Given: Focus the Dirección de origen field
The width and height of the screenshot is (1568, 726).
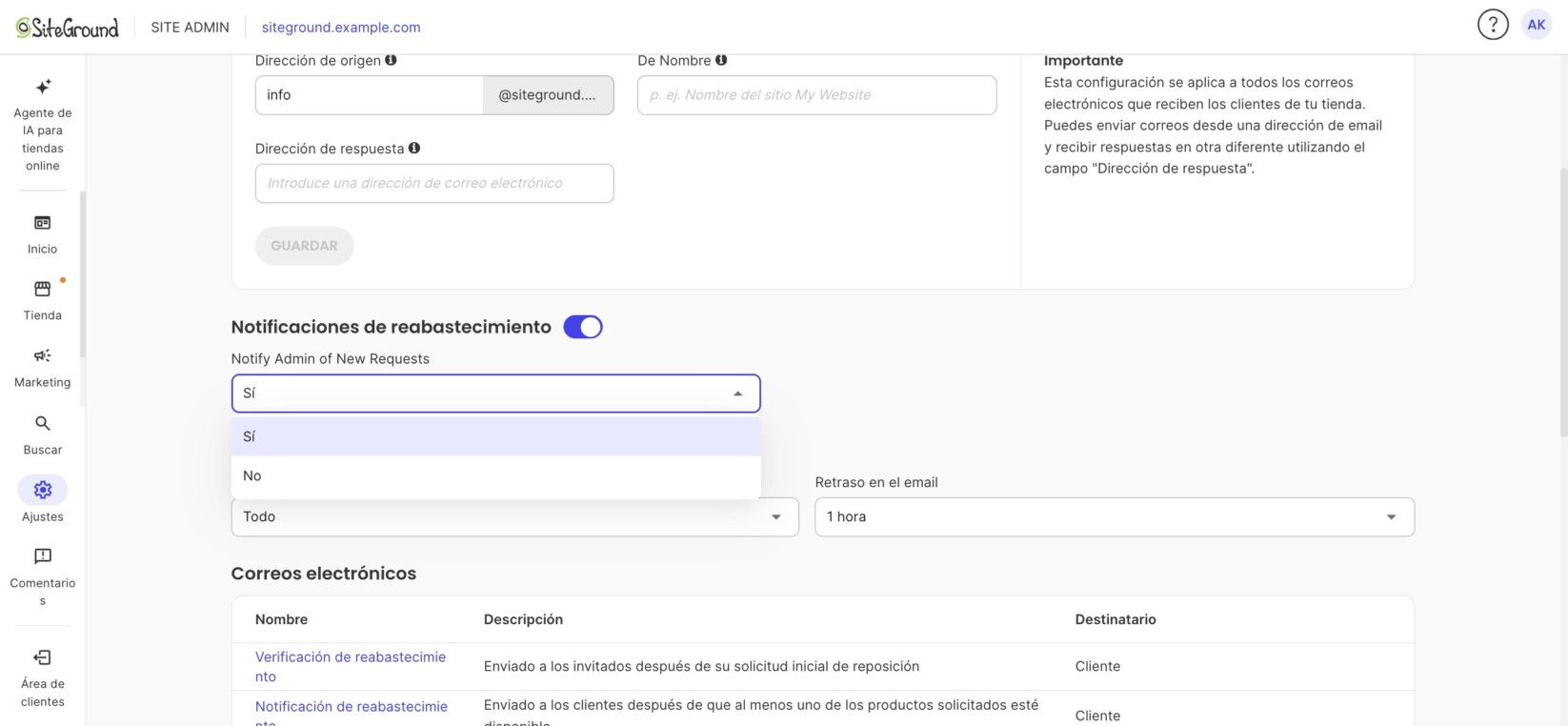Looking at the screenshot, I should coord(370,95).
